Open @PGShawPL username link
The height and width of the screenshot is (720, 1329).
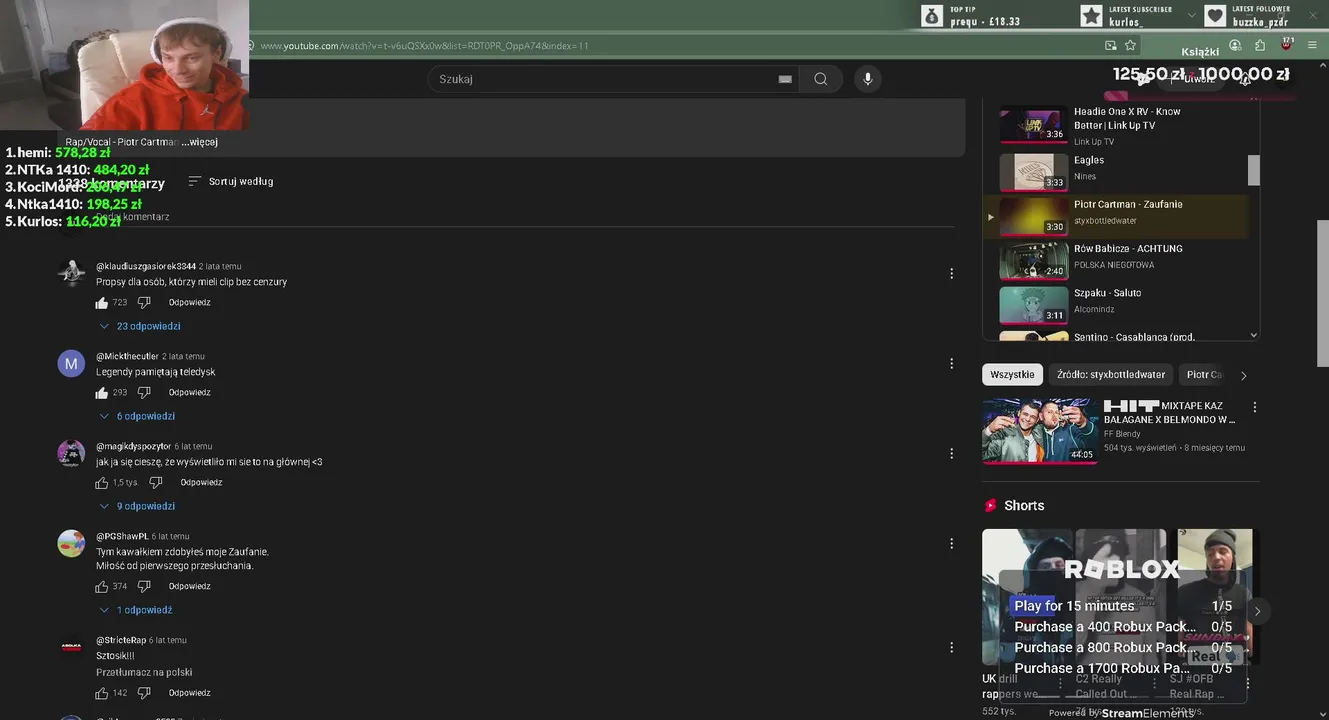tap(122, 536)
